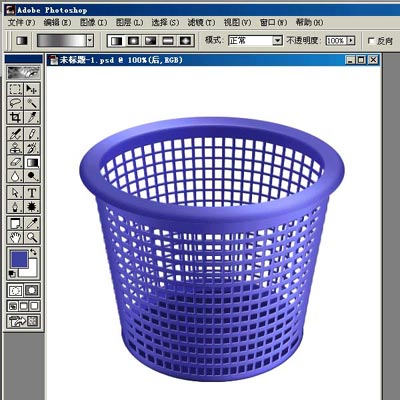
Task: Open the 滤镜(T) menu
Action: point(201,22)
